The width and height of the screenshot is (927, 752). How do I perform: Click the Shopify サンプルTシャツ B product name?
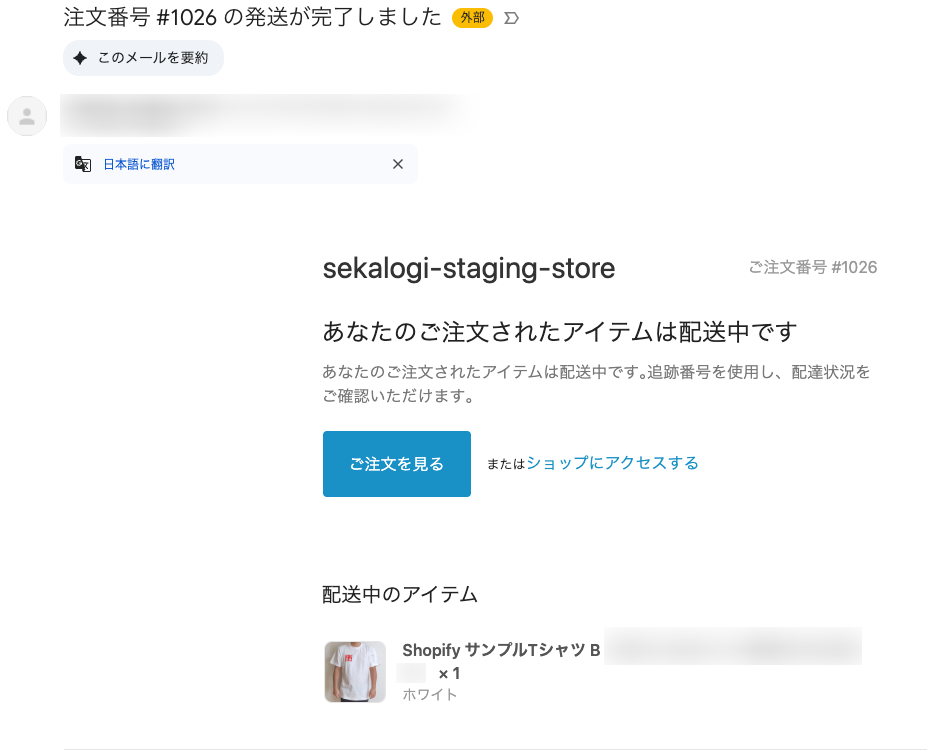[x=501, y=650]
